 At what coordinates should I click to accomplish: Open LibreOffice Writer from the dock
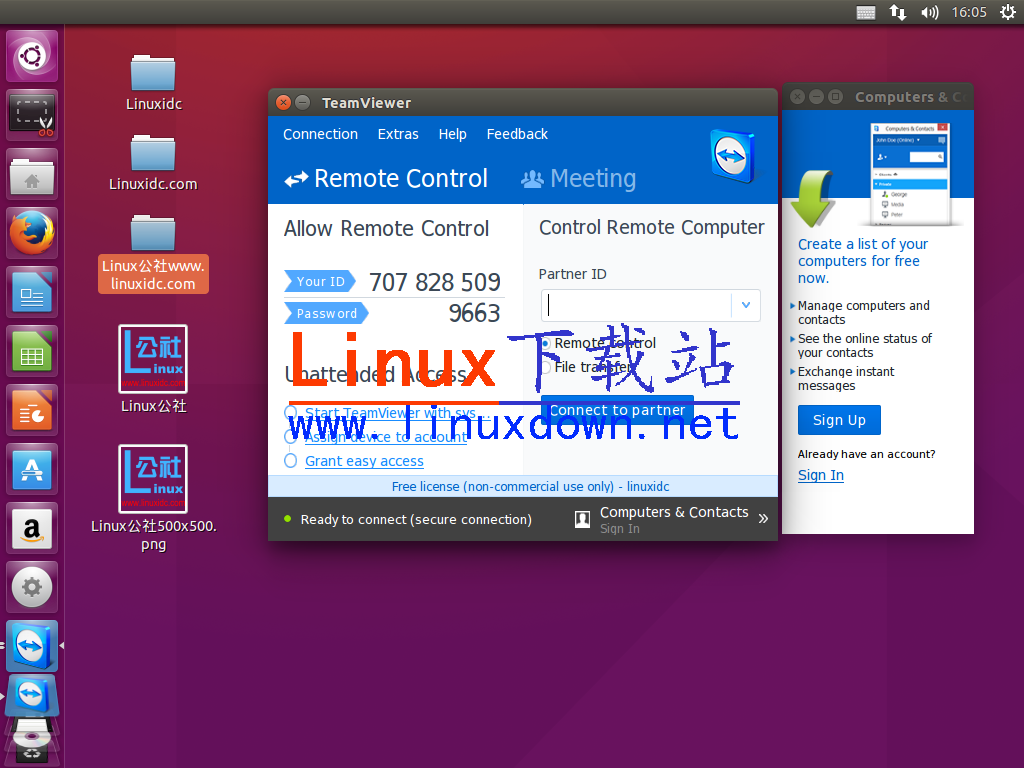[x=32, y=292]
